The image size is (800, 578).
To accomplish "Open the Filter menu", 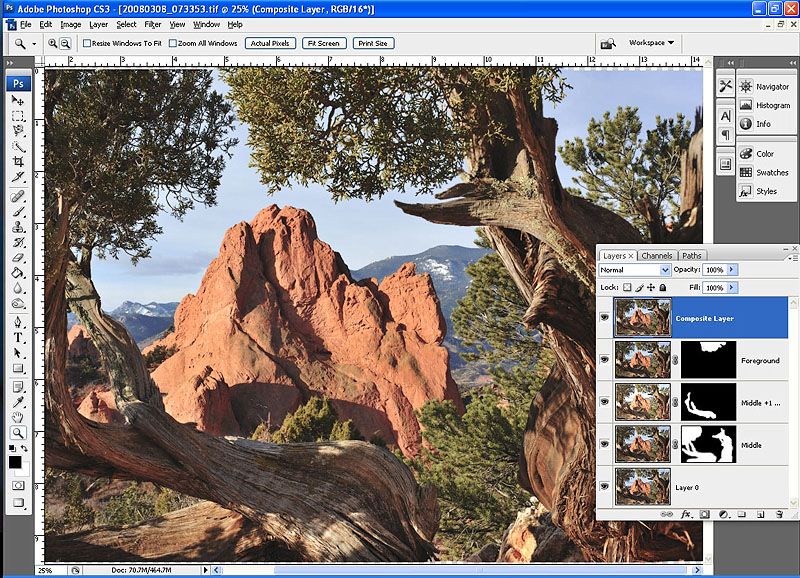I will pos(152,24).
